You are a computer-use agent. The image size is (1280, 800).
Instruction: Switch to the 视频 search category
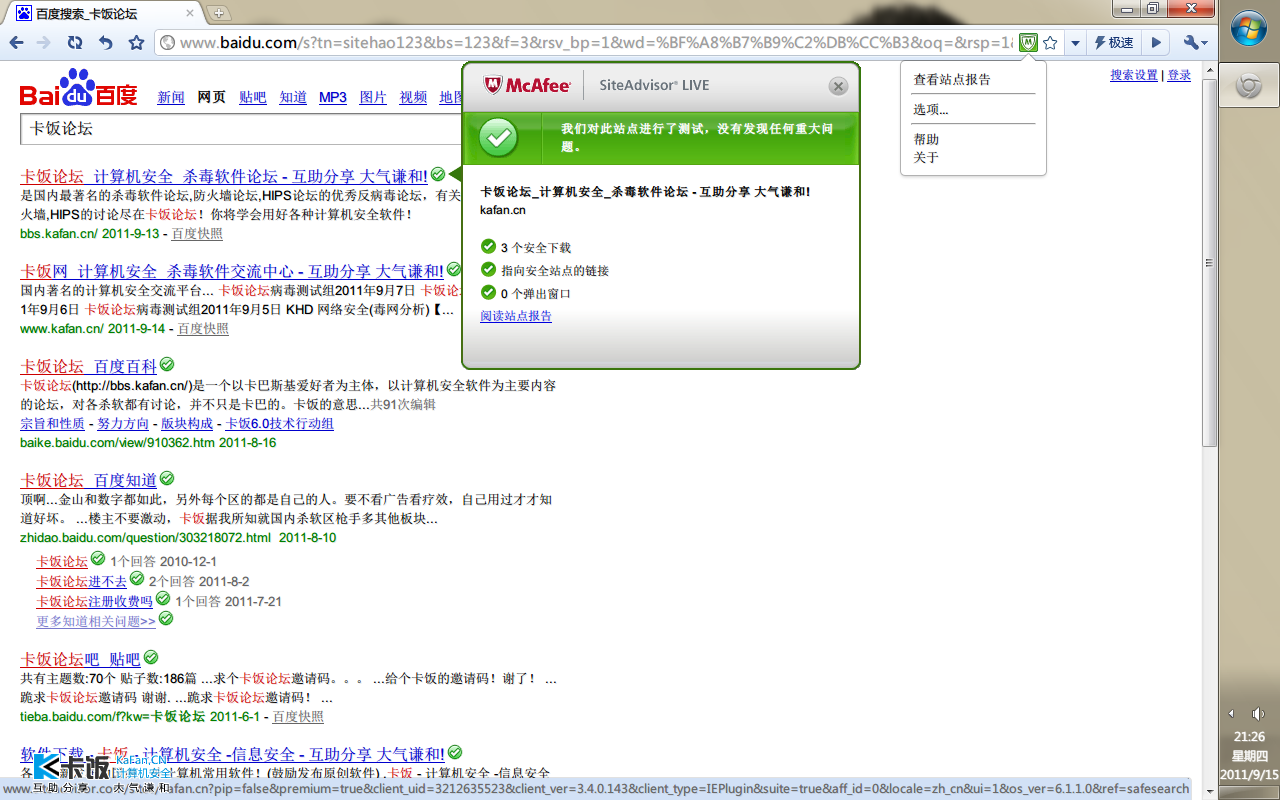(x=413, y=97)
